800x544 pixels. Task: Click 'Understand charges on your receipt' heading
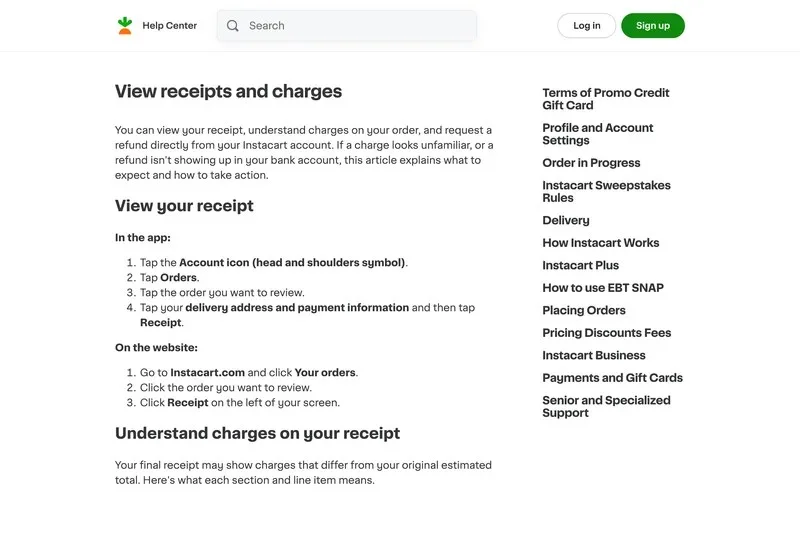pyautogui.click(x=257, y=433)
